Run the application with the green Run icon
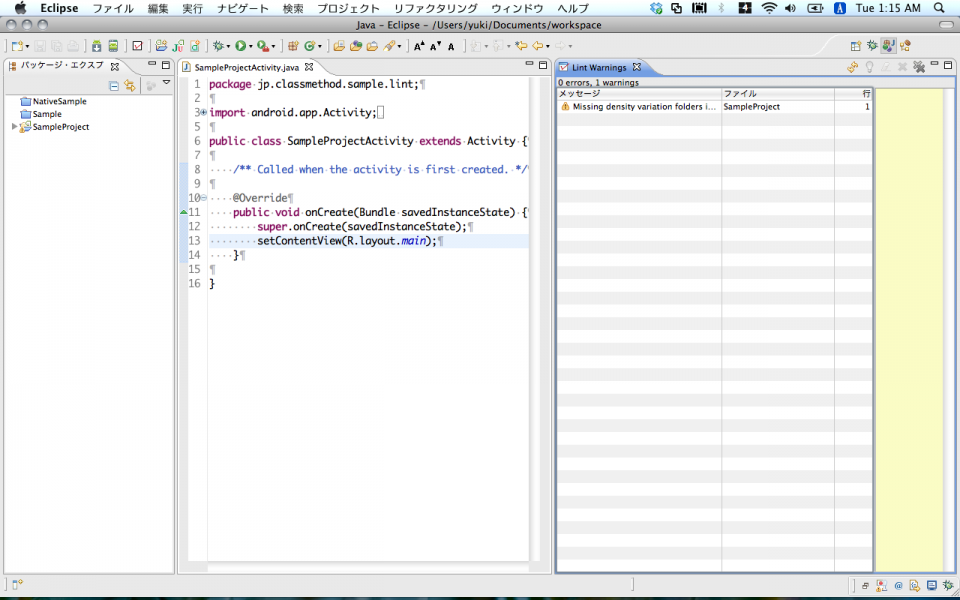 click(241, 46)
